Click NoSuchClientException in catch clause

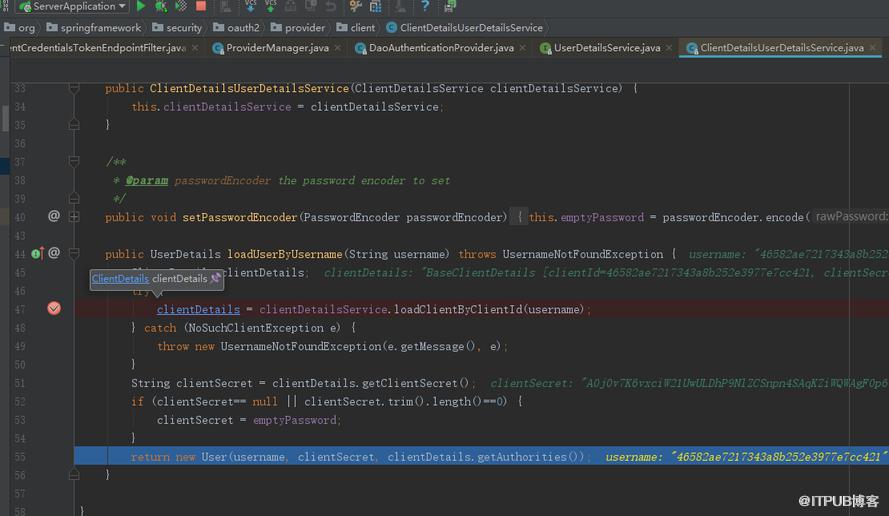pos(256,328)
